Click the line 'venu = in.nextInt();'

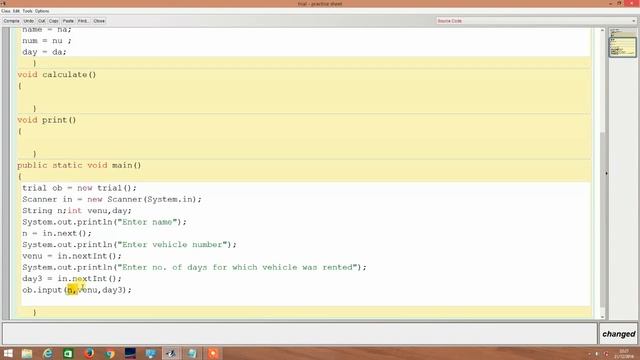point(72,256)
